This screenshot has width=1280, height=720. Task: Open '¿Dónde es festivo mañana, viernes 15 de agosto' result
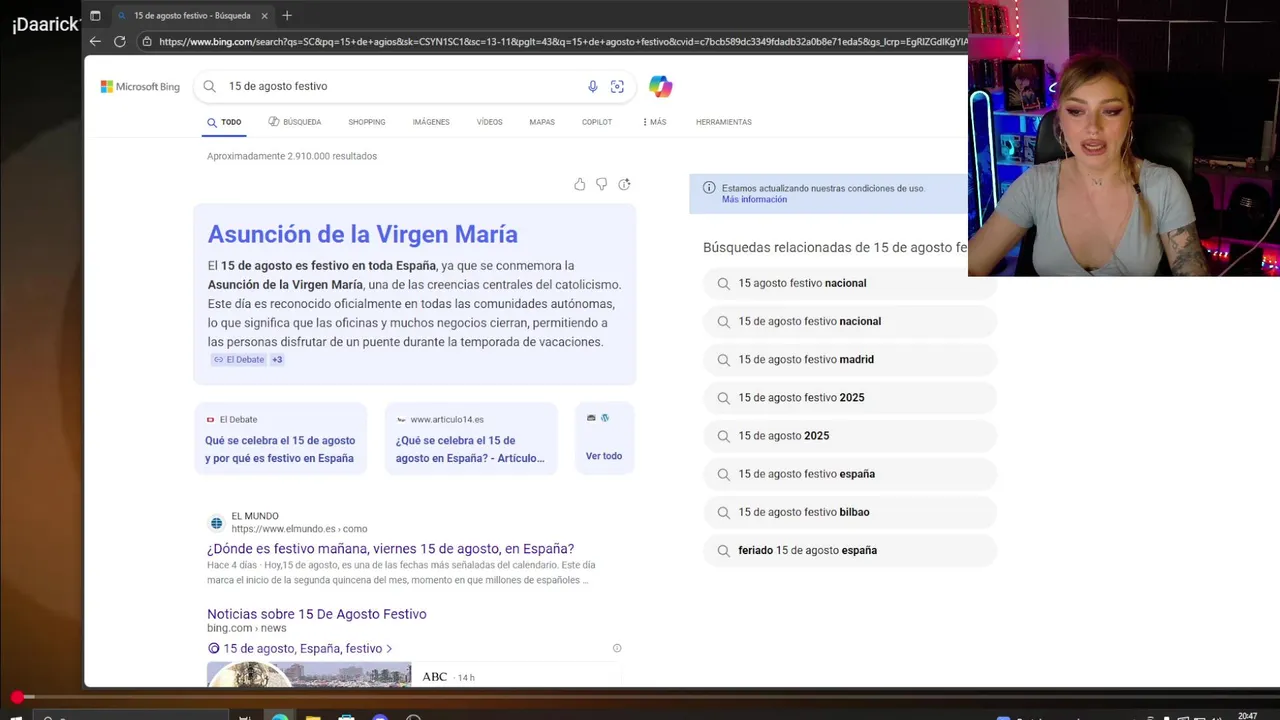tap(390, 549)
